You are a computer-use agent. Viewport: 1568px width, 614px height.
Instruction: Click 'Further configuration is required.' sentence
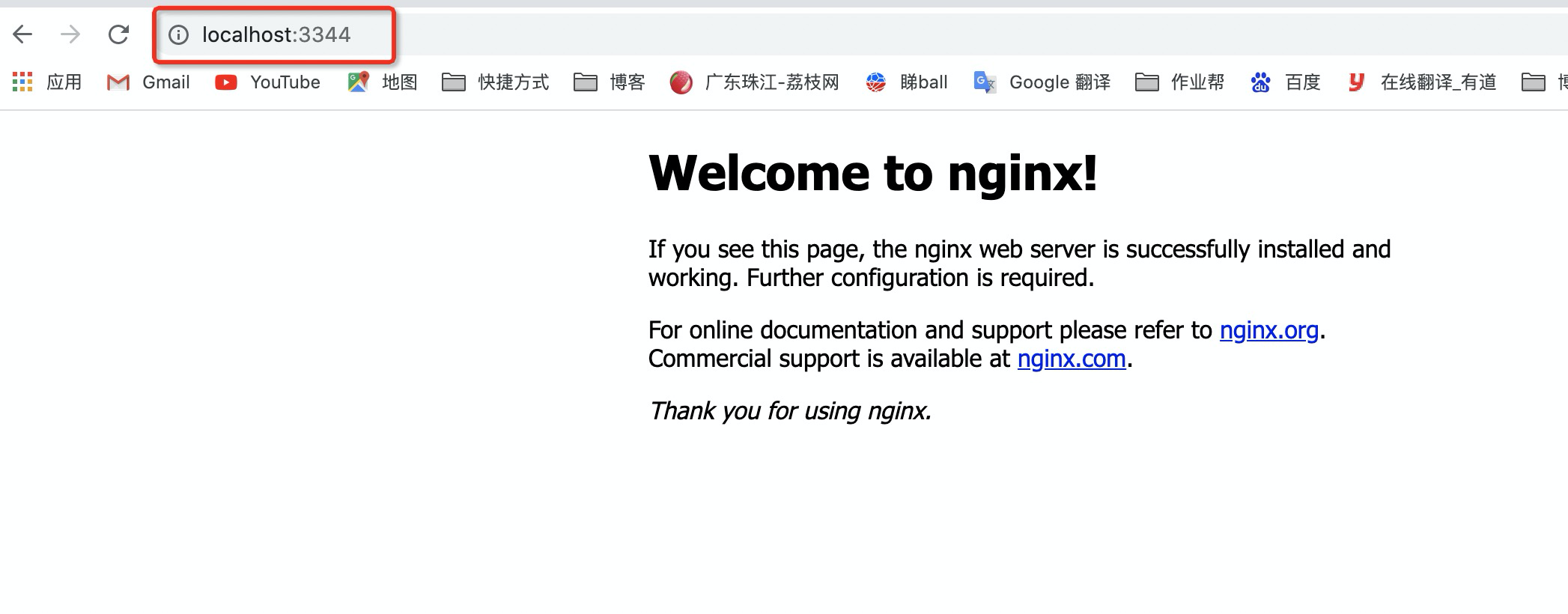tap(920, 278)
